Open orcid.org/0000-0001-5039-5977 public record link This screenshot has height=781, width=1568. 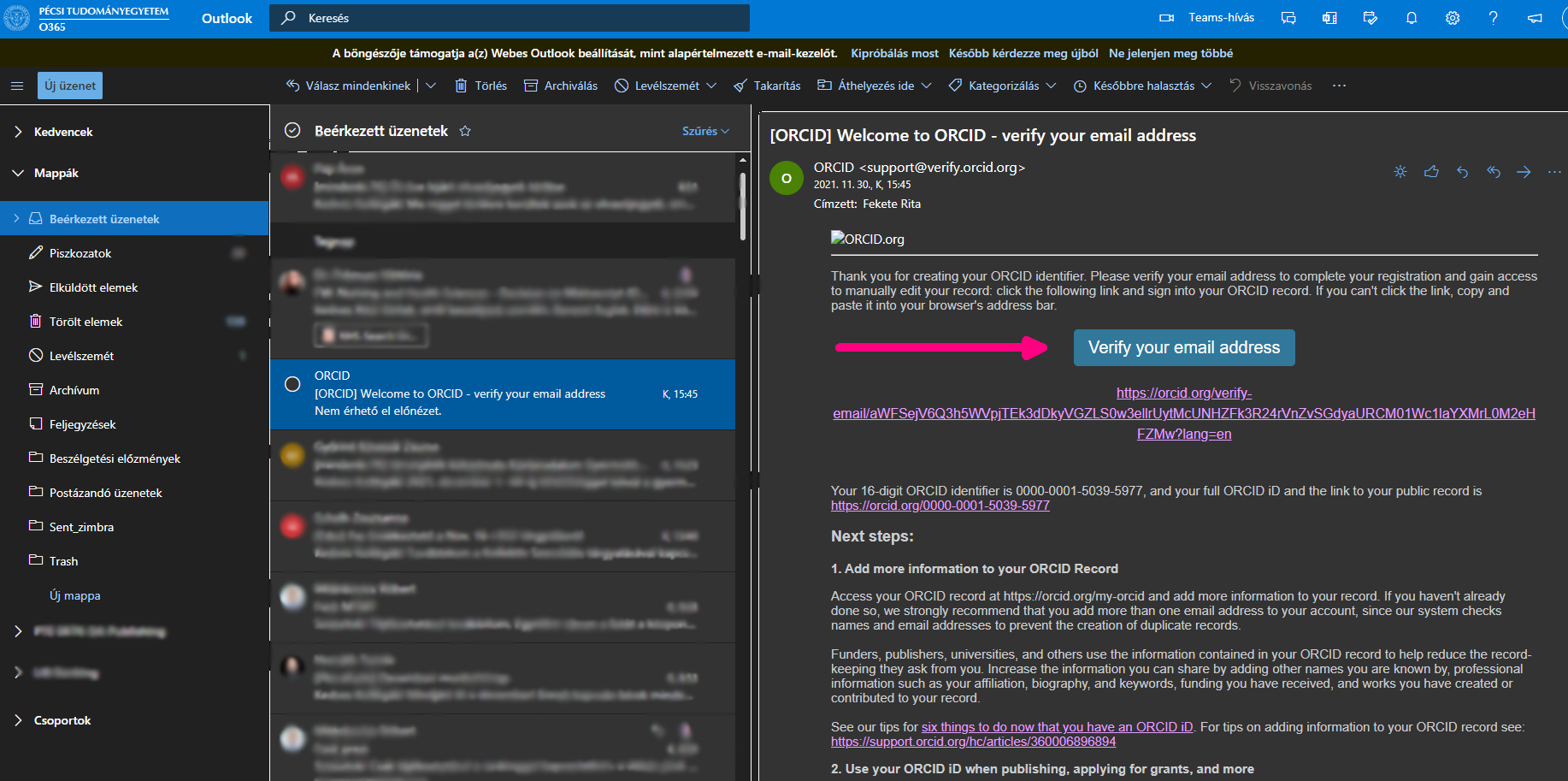940,506
